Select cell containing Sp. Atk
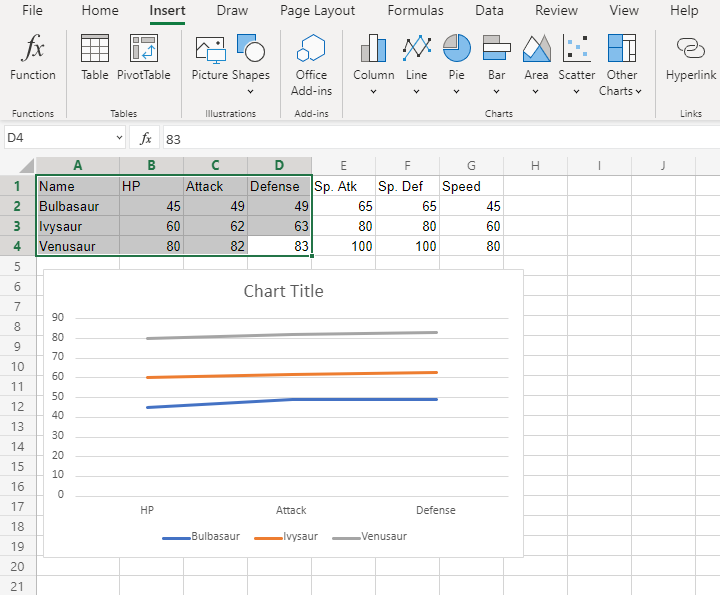The width and height of the screenshot is (720, 595). click(x=343, y=186)
